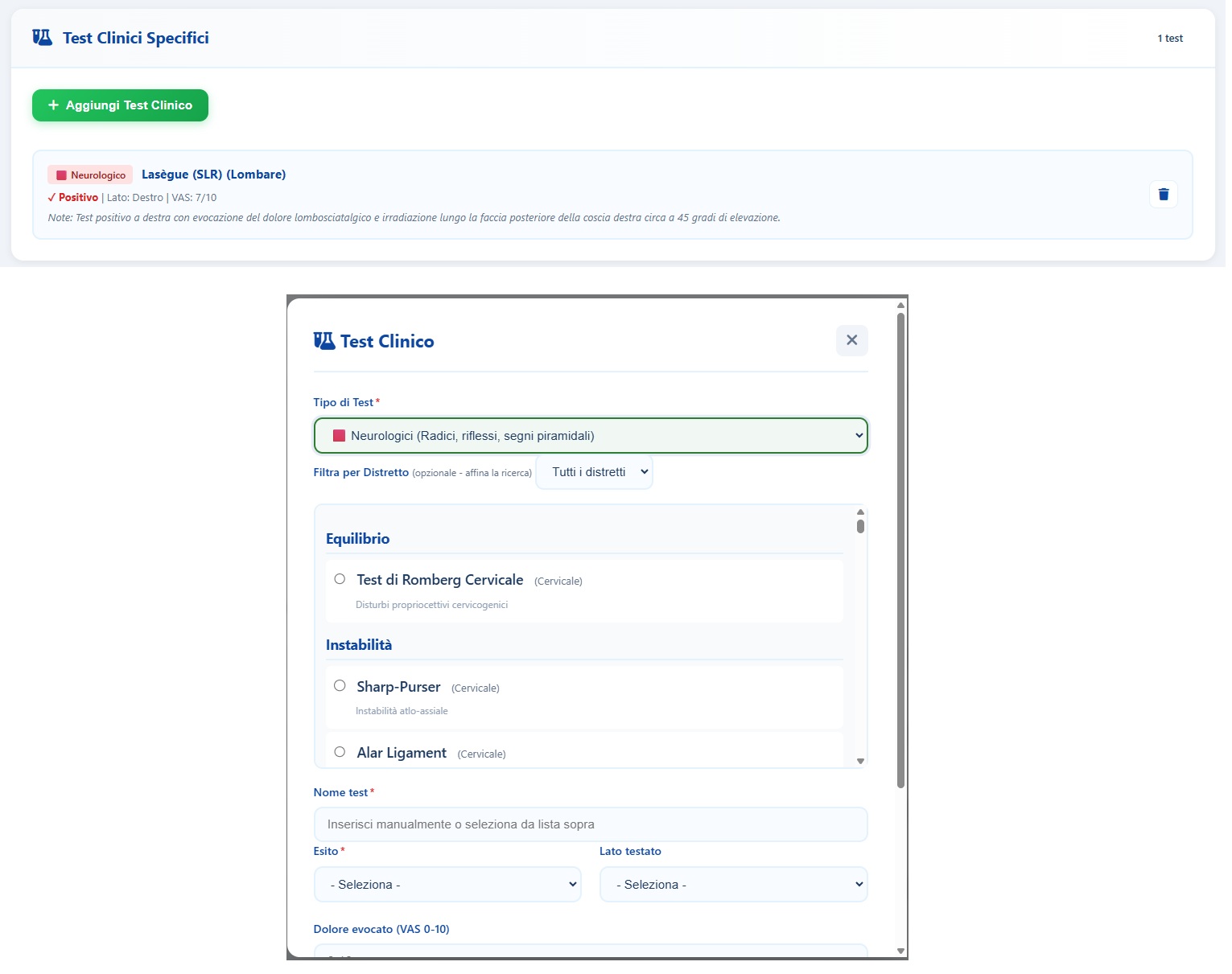Select the Test di Romberg Cervicale radio button
1232x974 pixels.
pyautogui.click(x=339, y=578)
